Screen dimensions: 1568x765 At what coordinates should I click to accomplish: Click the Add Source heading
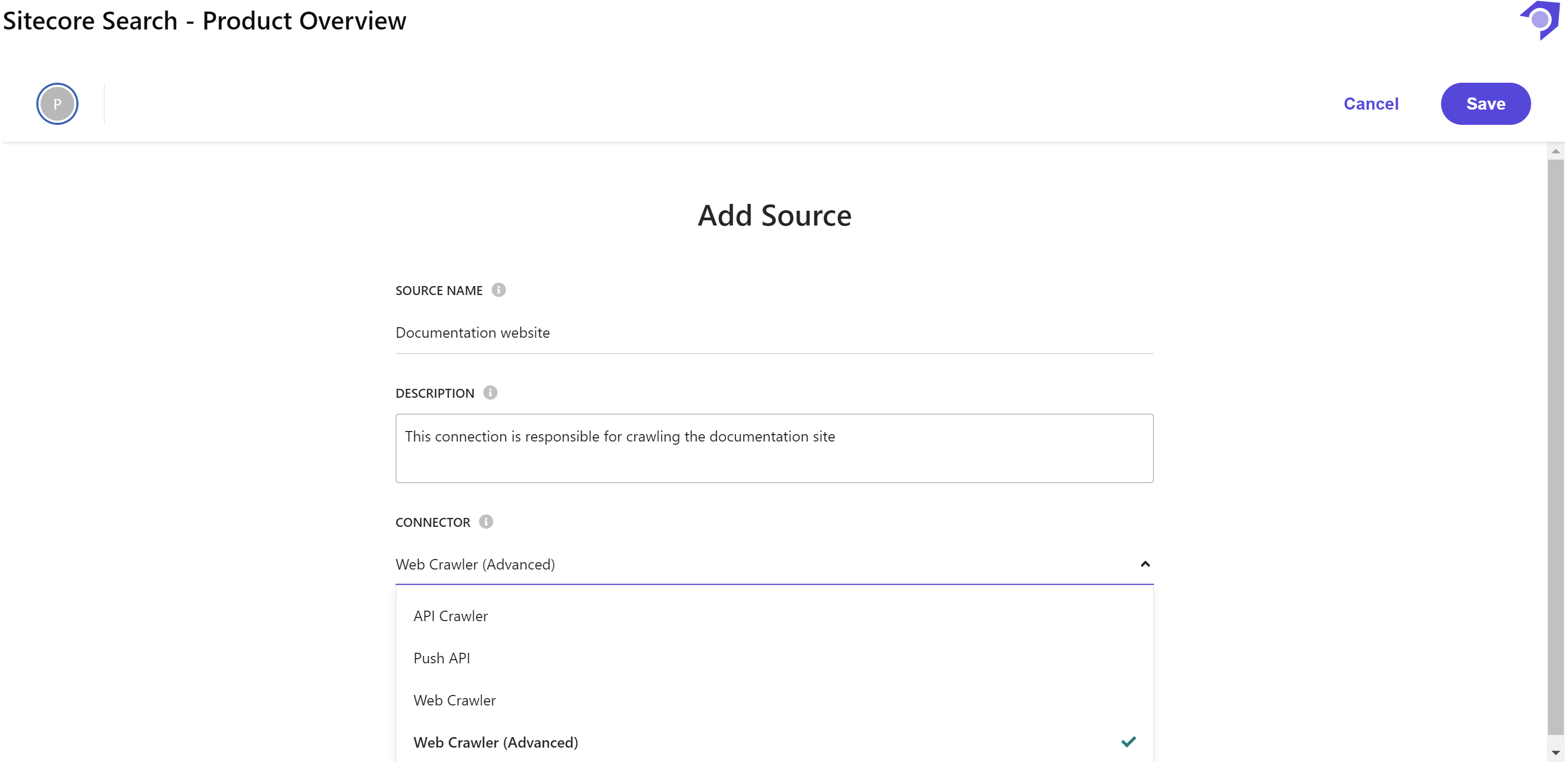coord(774,215)
